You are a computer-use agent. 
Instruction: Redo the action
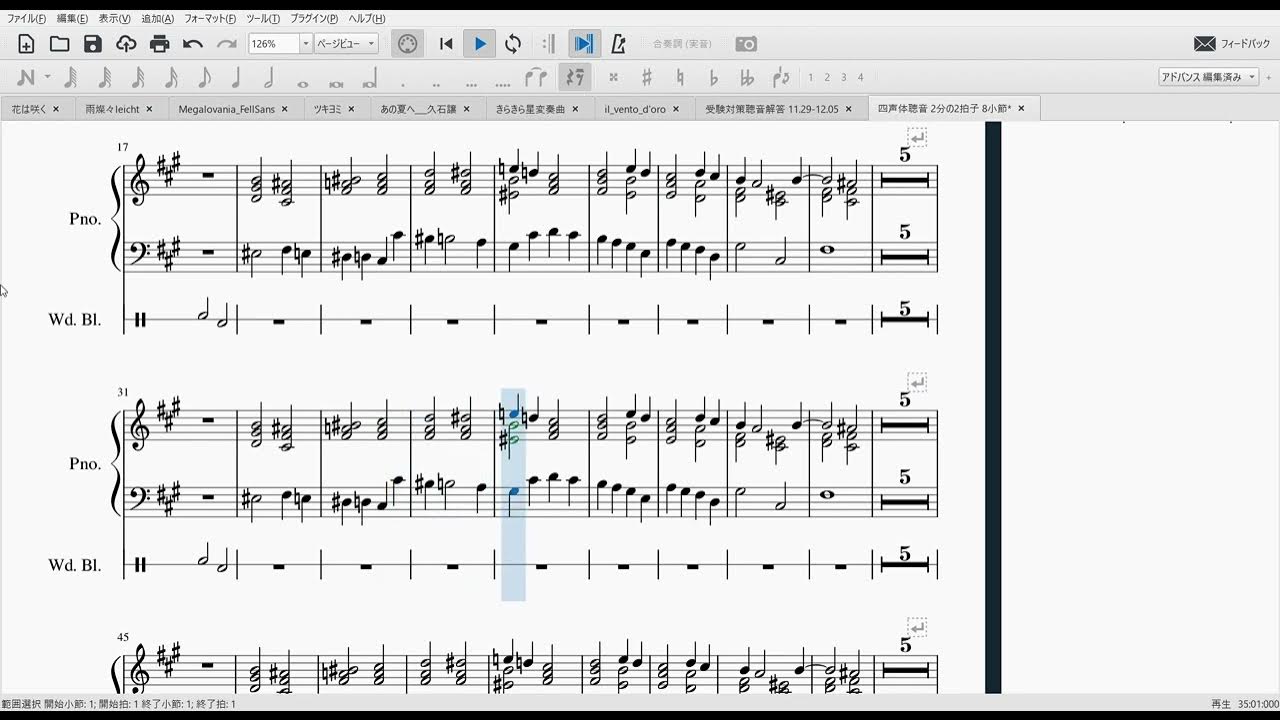coord(227,44)
